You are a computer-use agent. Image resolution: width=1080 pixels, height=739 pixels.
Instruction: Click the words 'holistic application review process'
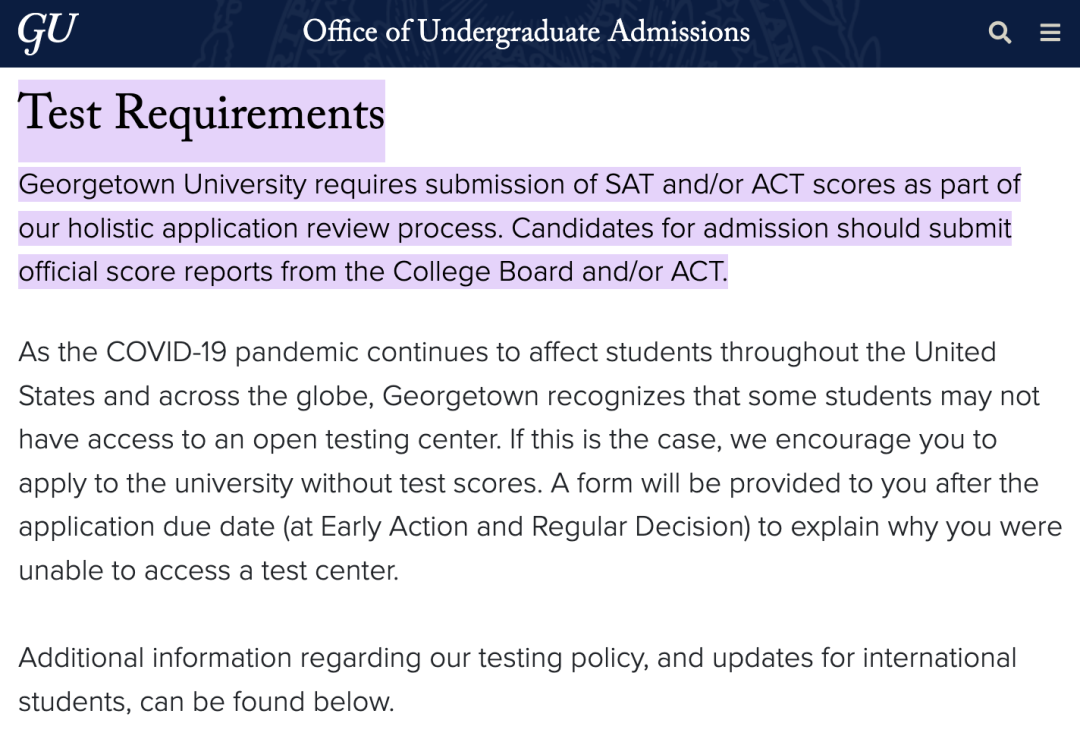[x=284, y=229]
